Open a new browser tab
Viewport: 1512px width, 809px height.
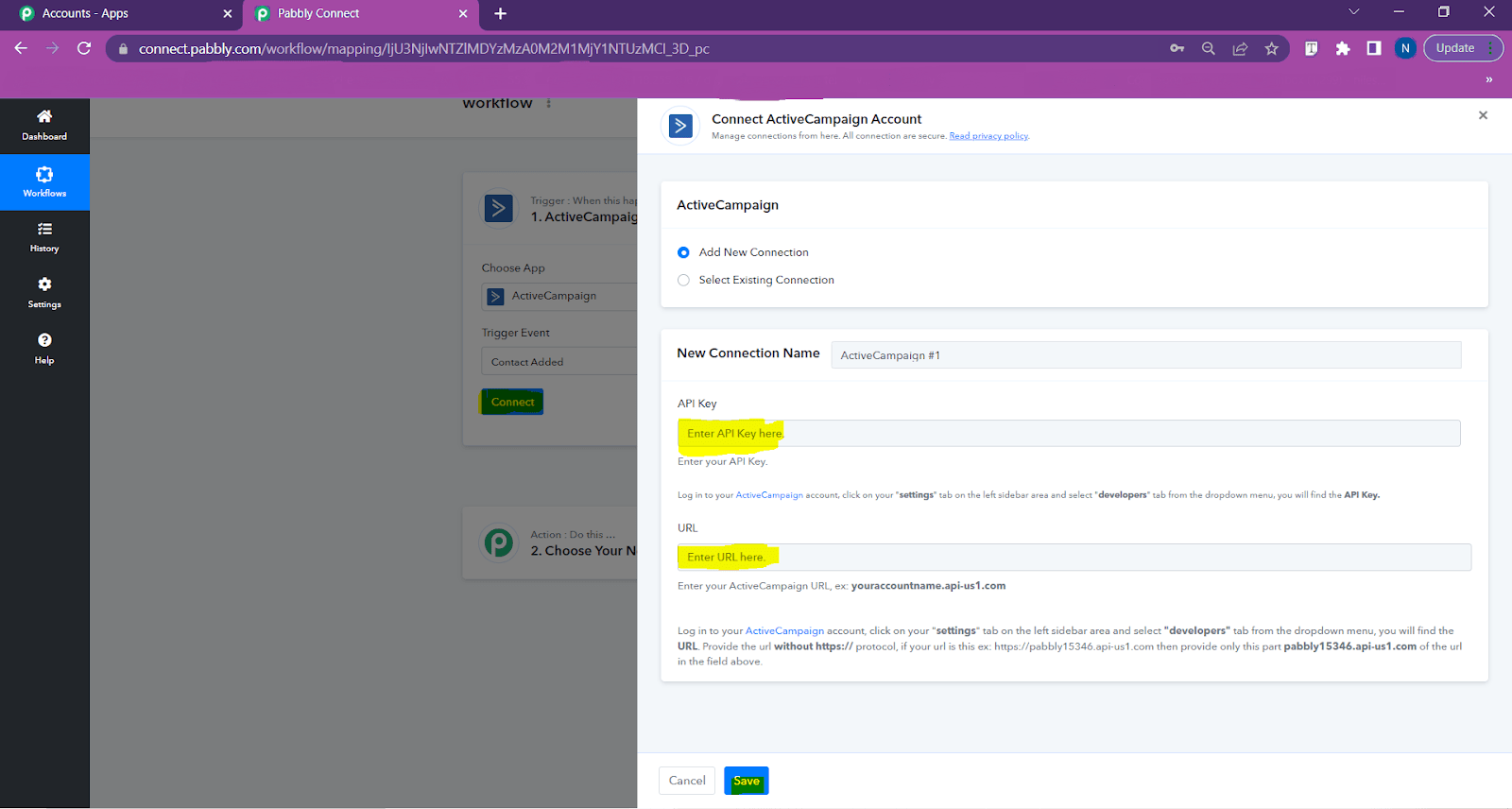[501, 13]
